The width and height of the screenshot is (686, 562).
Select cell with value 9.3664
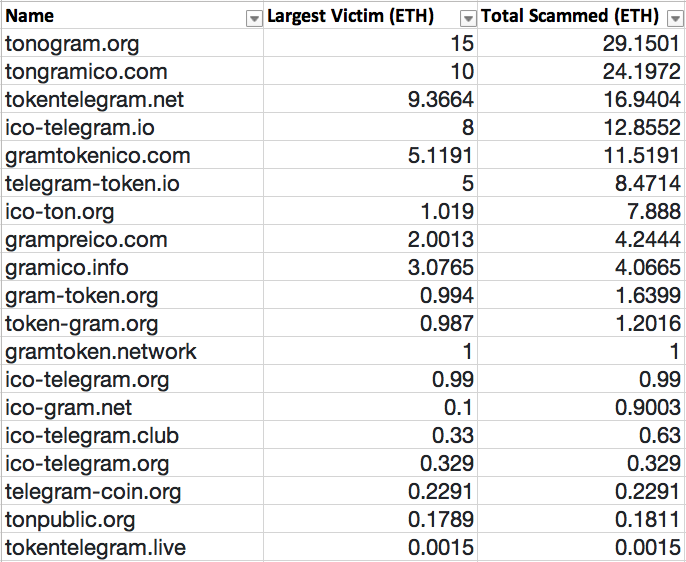click(370, 99)
